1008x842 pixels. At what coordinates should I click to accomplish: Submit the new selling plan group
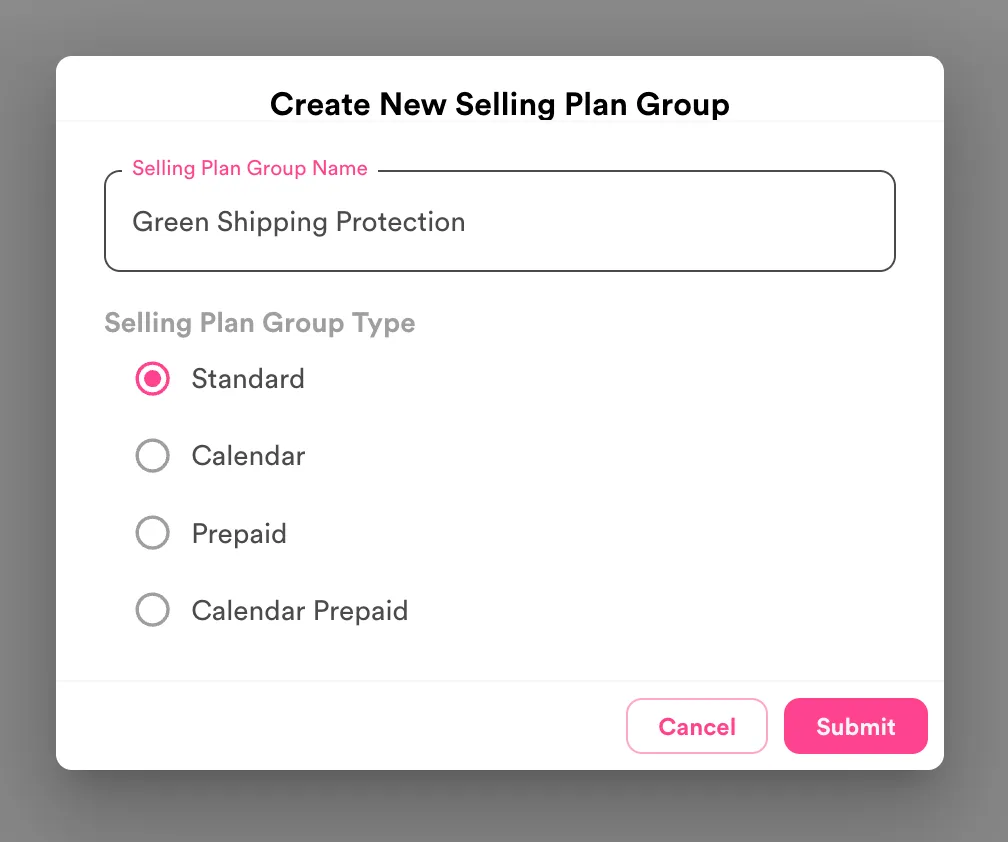point(855,726)
